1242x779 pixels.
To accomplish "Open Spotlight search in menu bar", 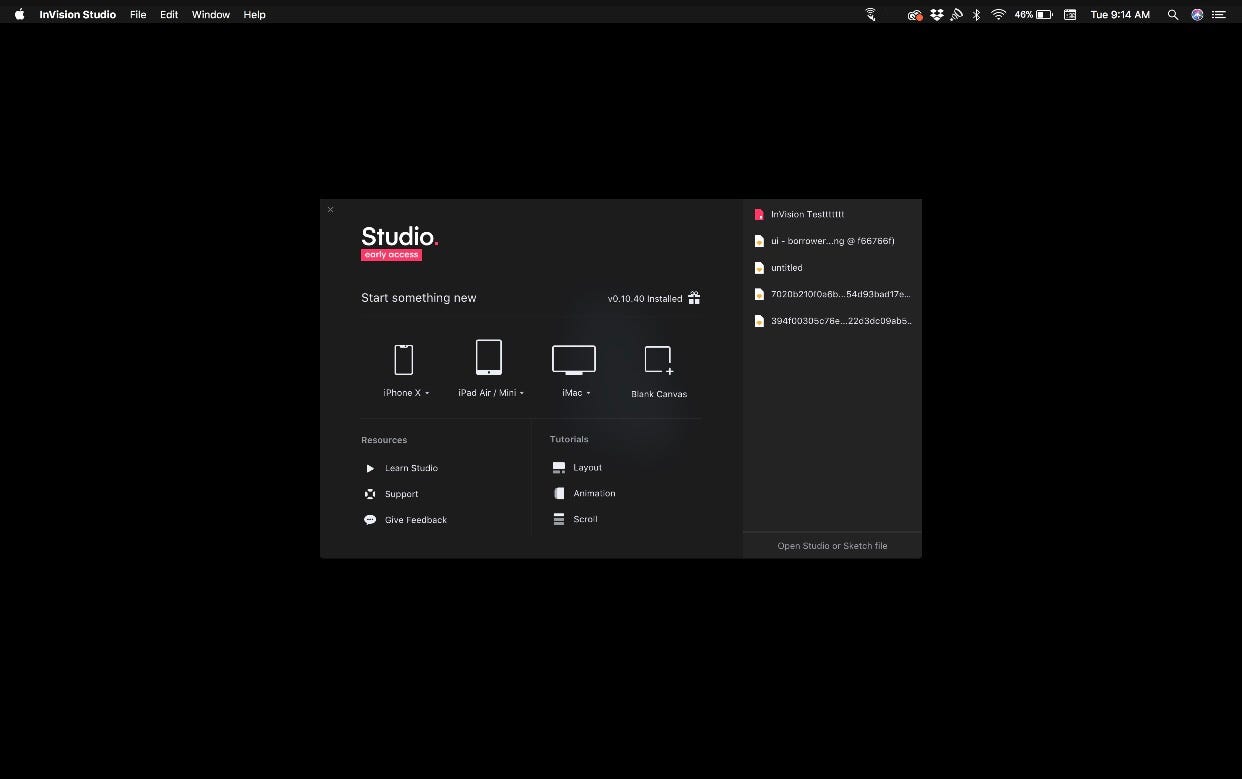I will coord(1173,15).
